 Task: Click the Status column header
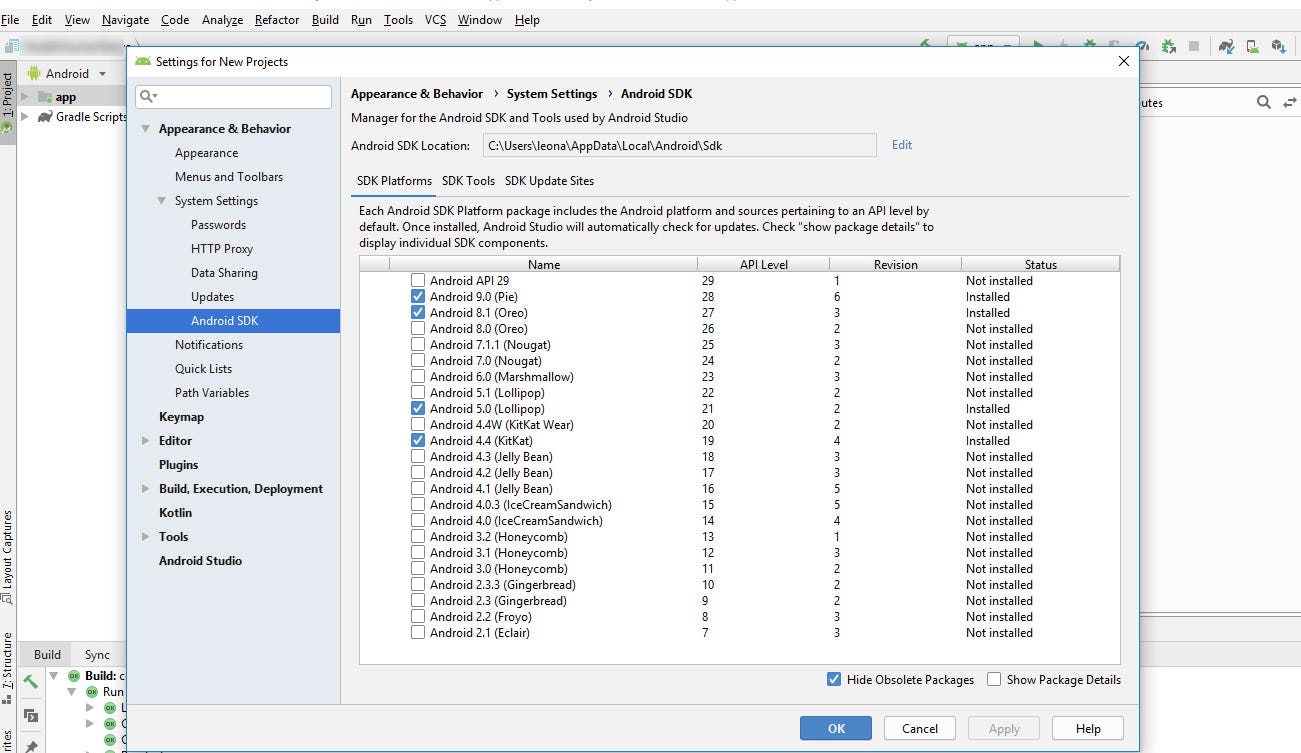tap(1040, 265)
